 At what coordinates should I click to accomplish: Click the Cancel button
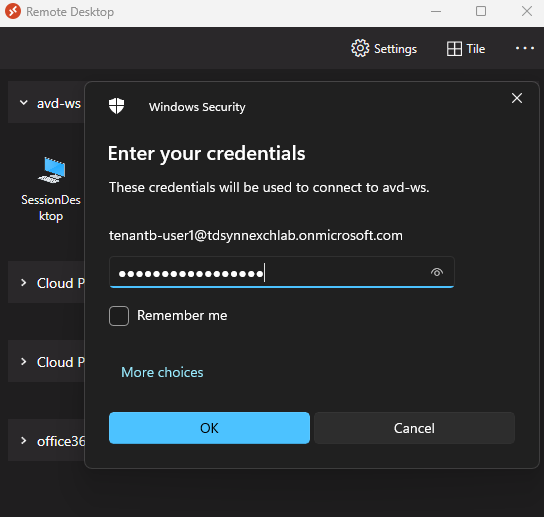[414, 428]
